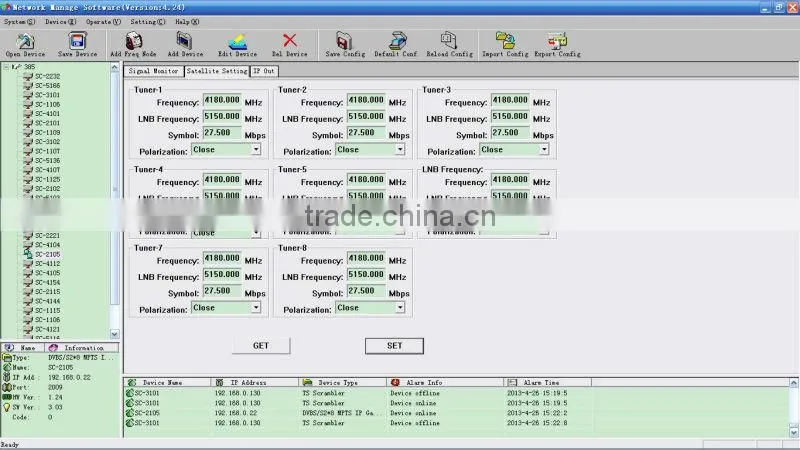Open the Device menu
This screenshot has width=800, height=450.
60,22
